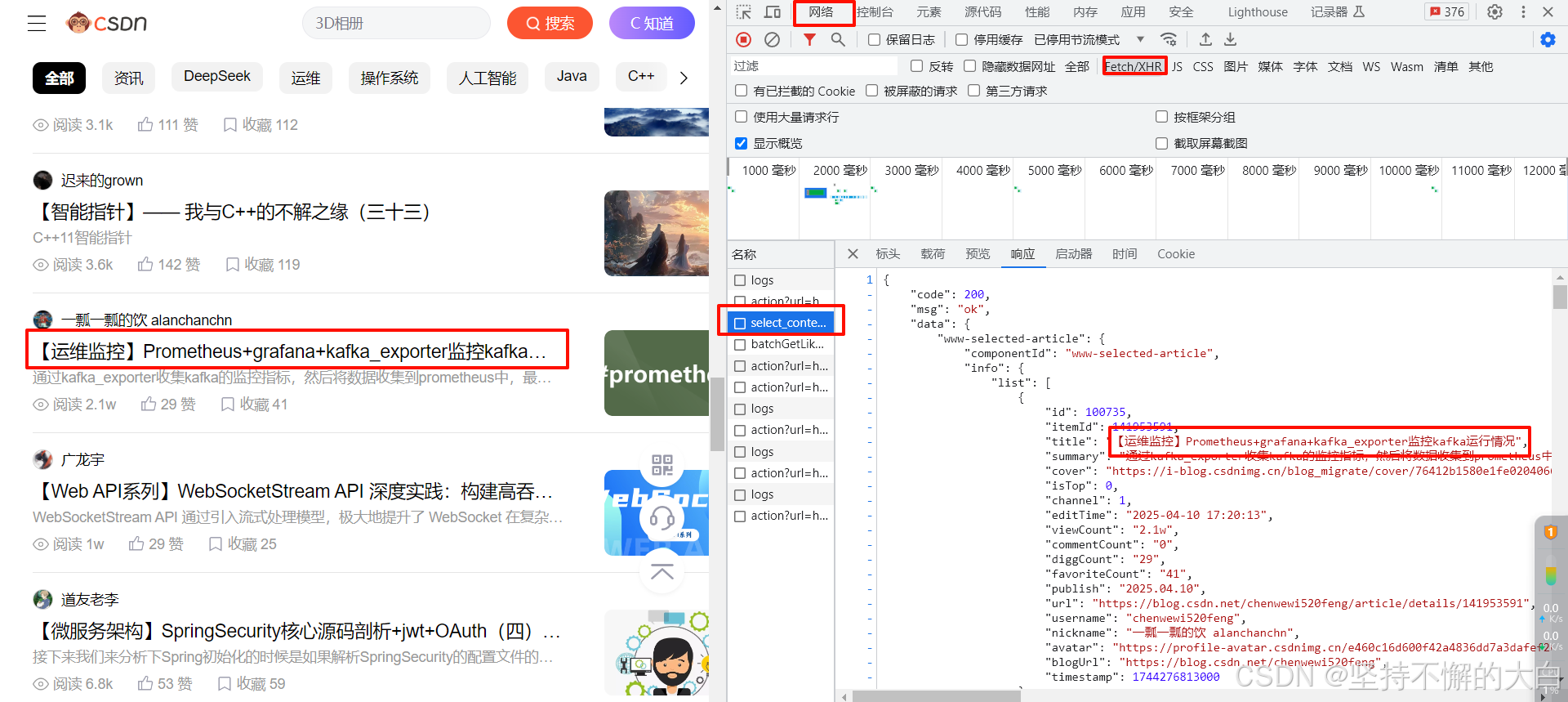Viewport: 1568px width, 702px height.
Task: Enable the 按框架分组 checkbox
Action: [1161, 117]
